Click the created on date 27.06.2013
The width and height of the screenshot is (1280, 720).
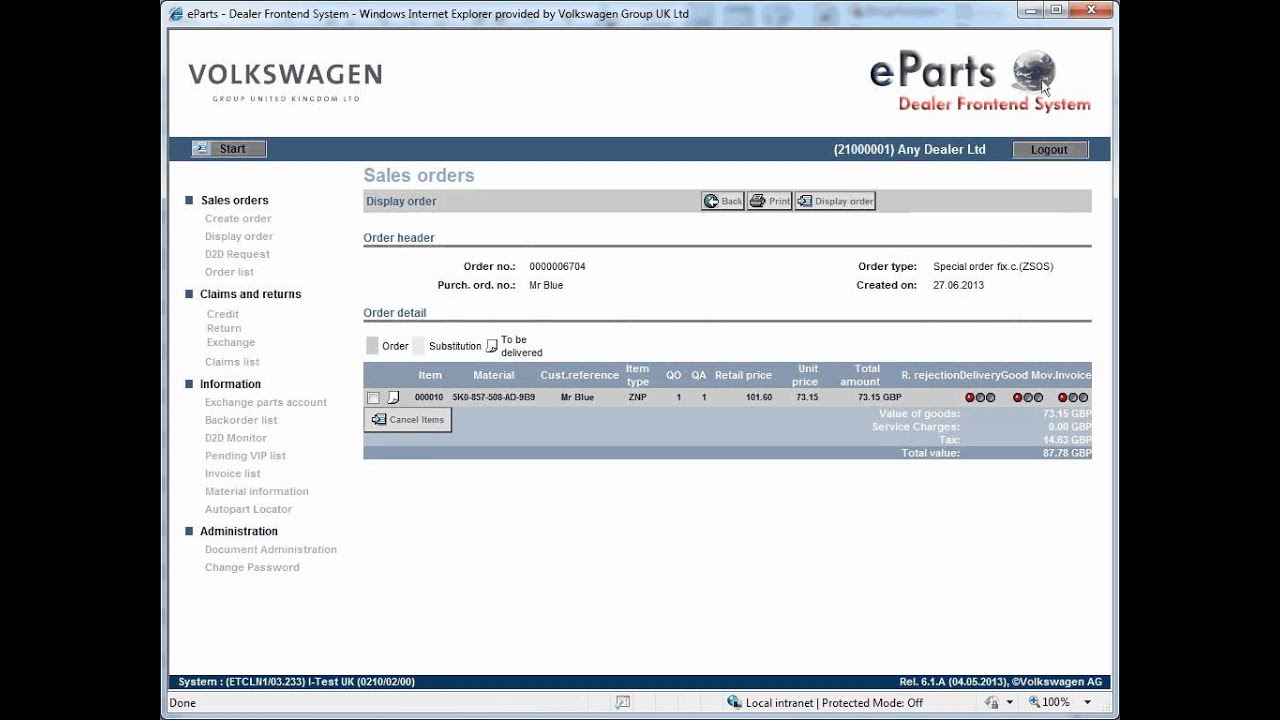click(958, 285)
